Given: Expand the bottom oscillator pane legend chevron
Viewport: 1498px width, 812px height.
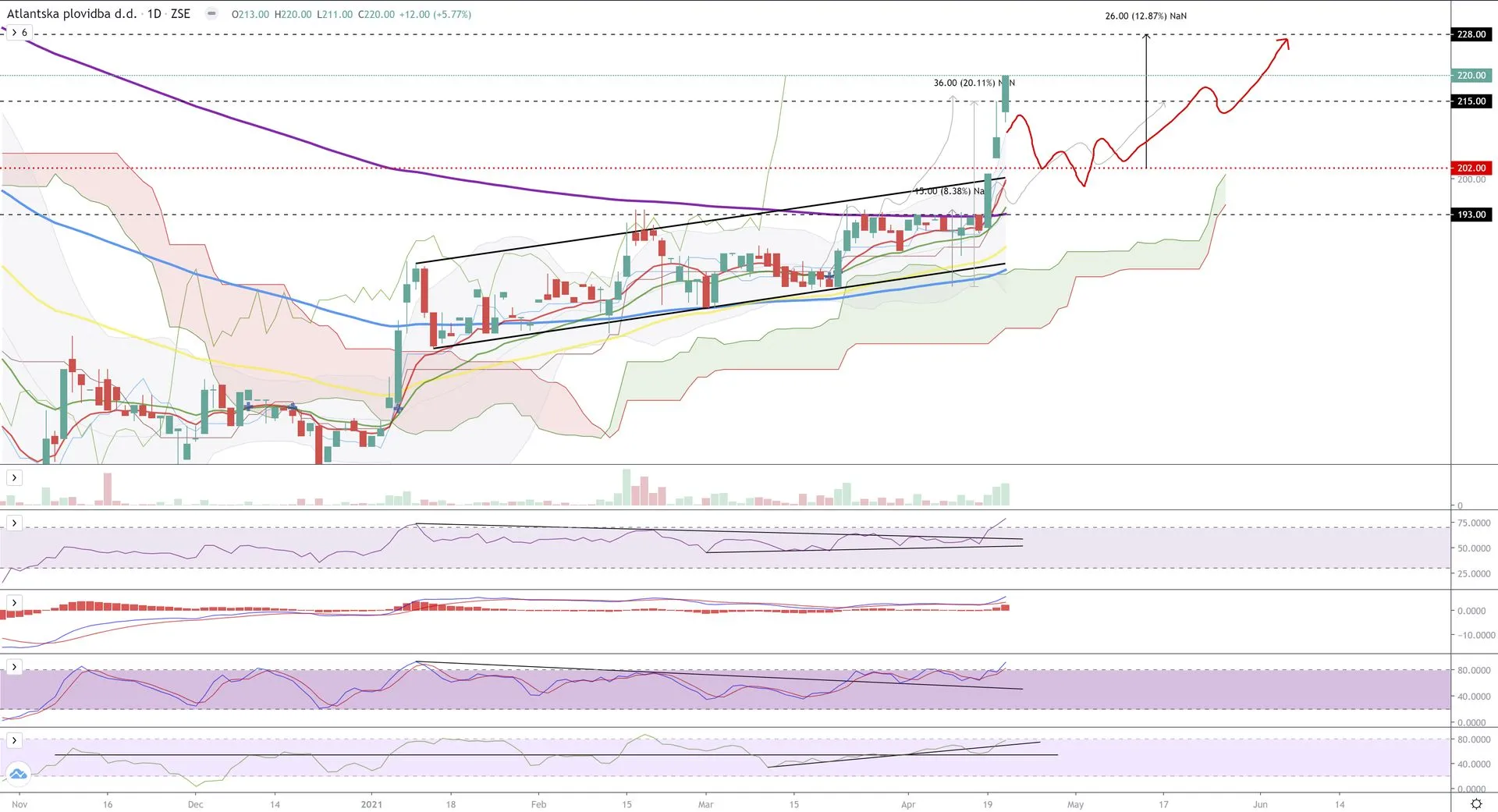Looking at the screenshot, I should point(14,740).
